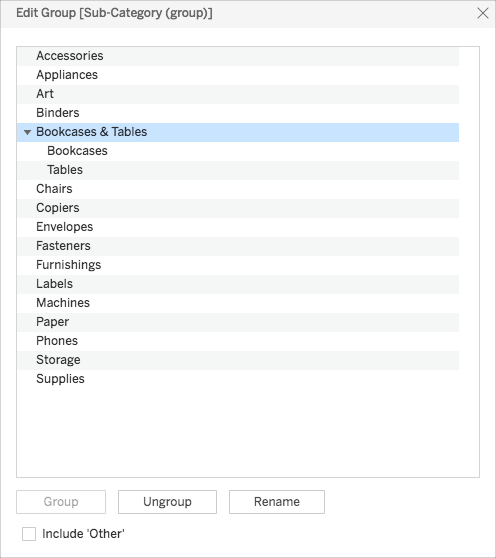Select the Storage item
Image resolution: width=496 pixels, height=558 pixels.
tap(238, 360)
